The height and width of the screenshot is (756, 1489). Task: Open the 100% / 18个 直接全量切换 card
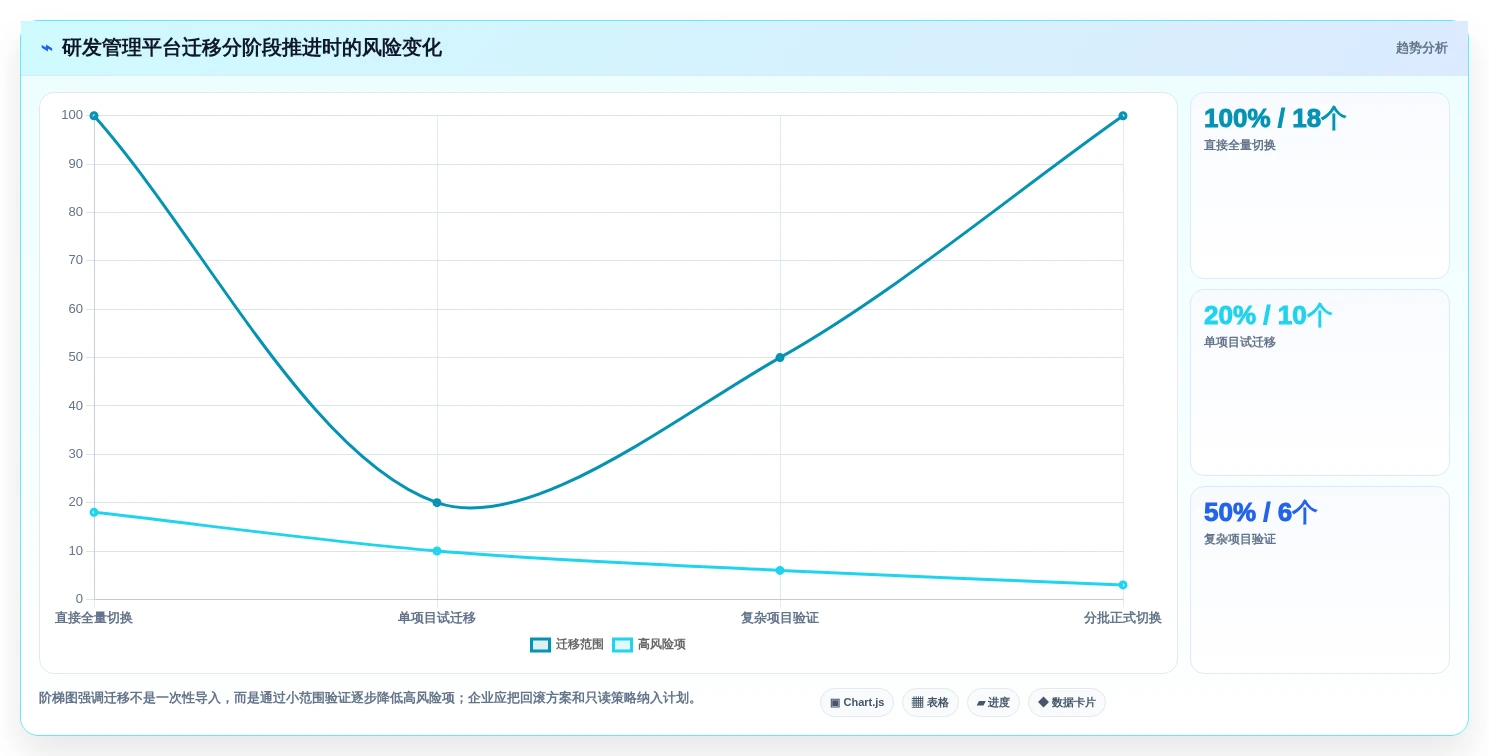click(x=1319, y=186)
